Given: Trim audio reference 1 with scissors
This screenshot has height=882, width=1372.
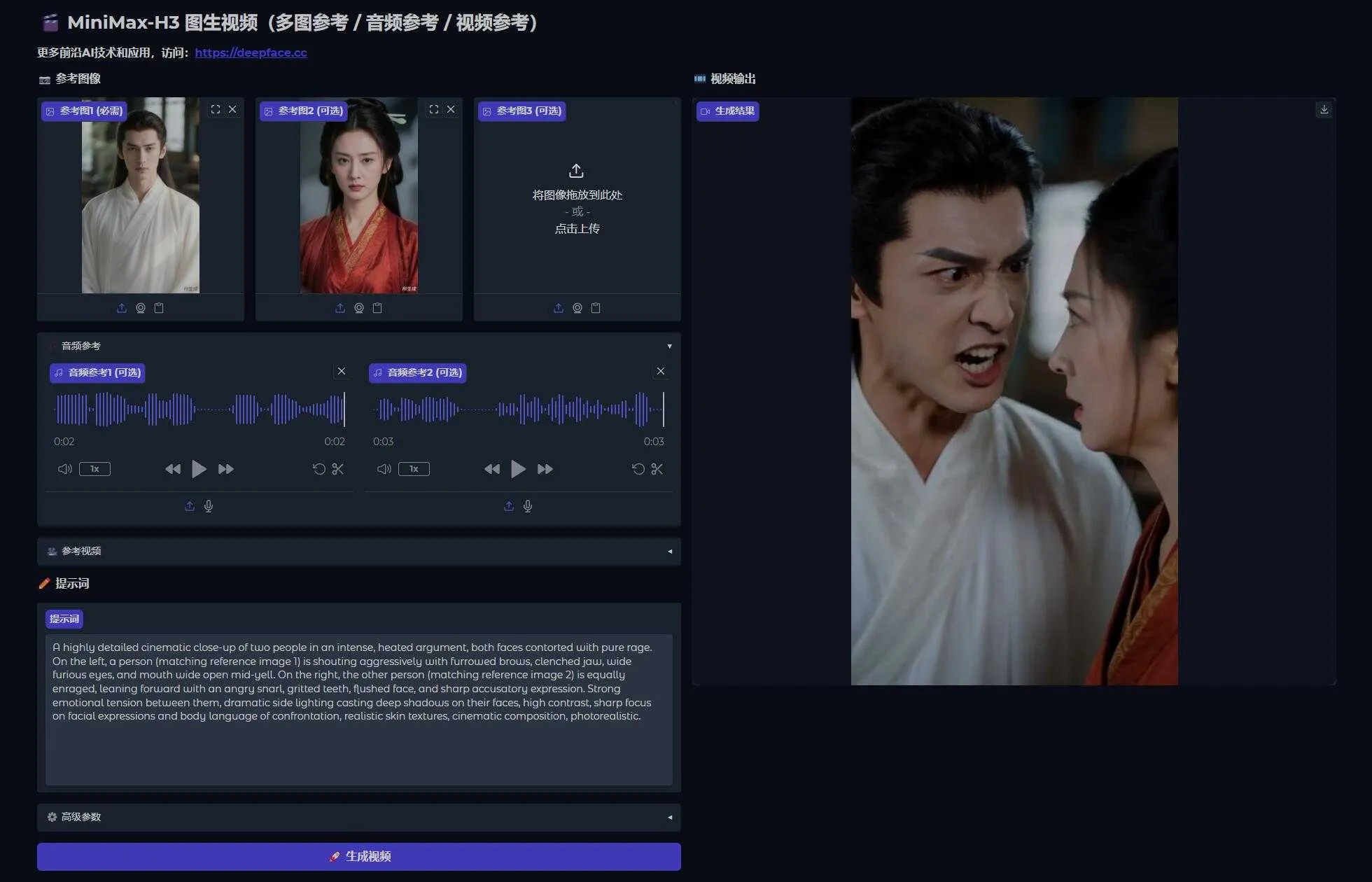Looking at the screenshot, I should [338, 469].
